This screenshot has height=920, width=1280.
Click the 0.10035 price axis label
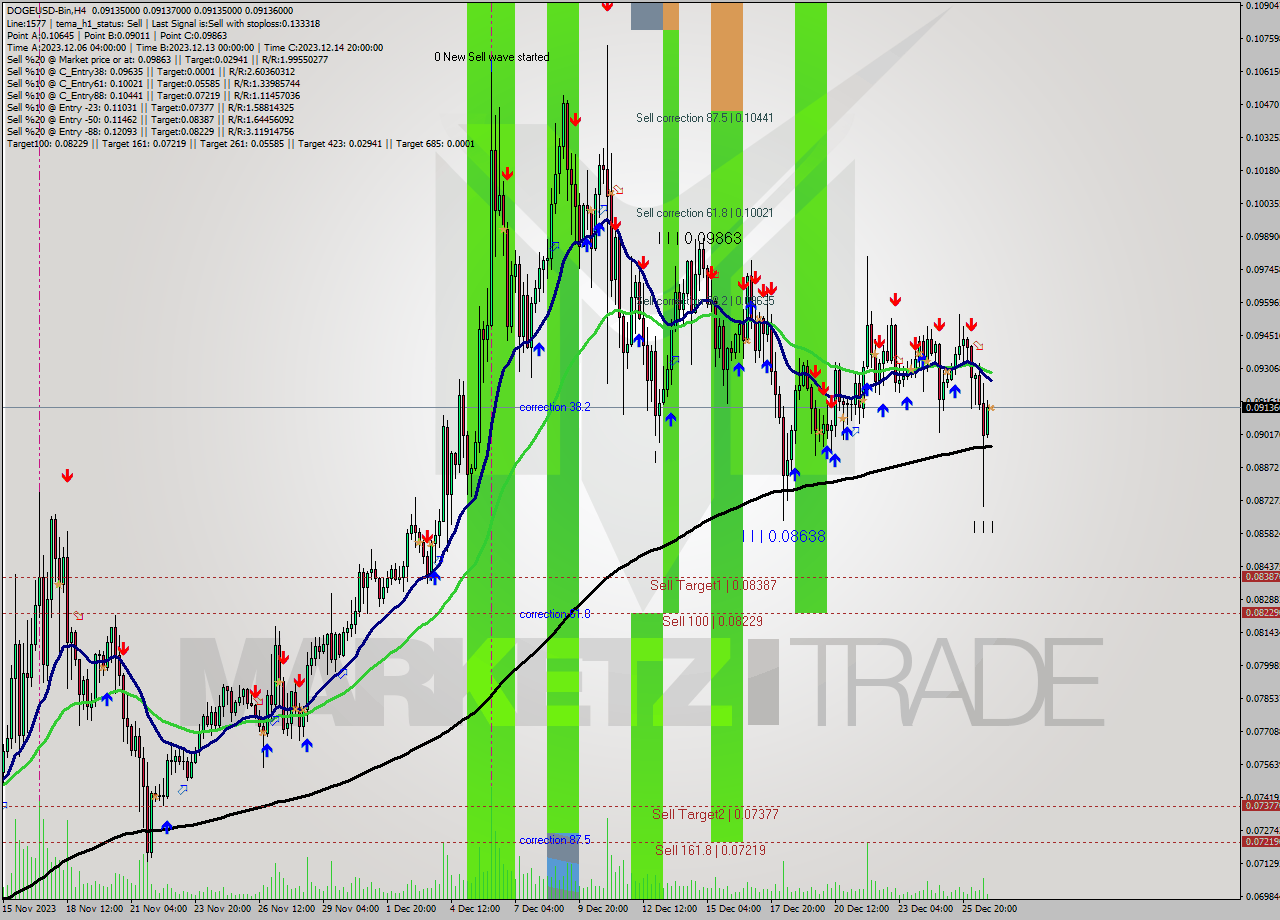pos(1263,203)
